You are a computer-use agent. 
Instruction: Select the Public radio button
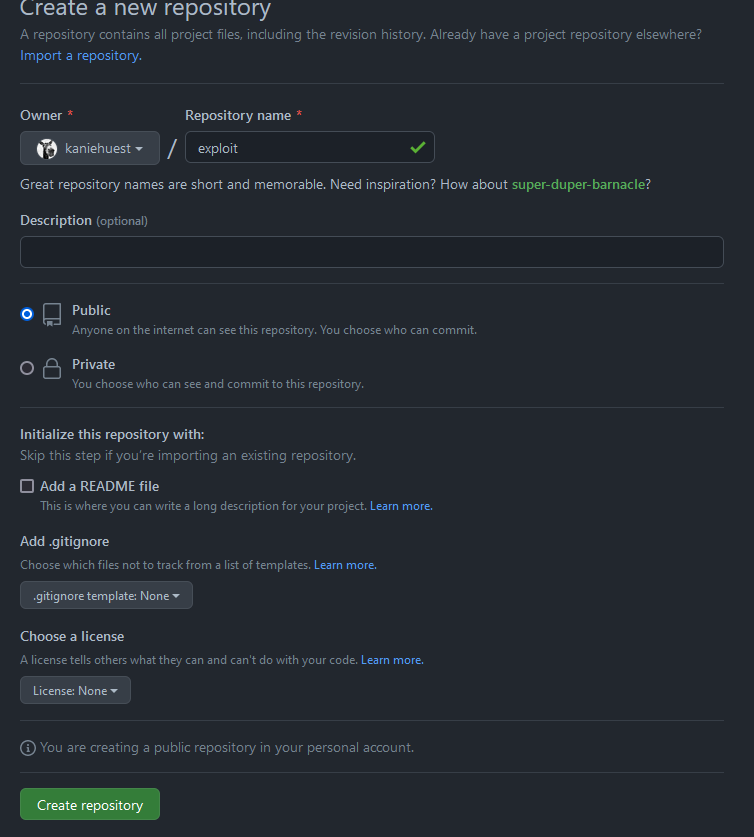click(x=27, y=314)
